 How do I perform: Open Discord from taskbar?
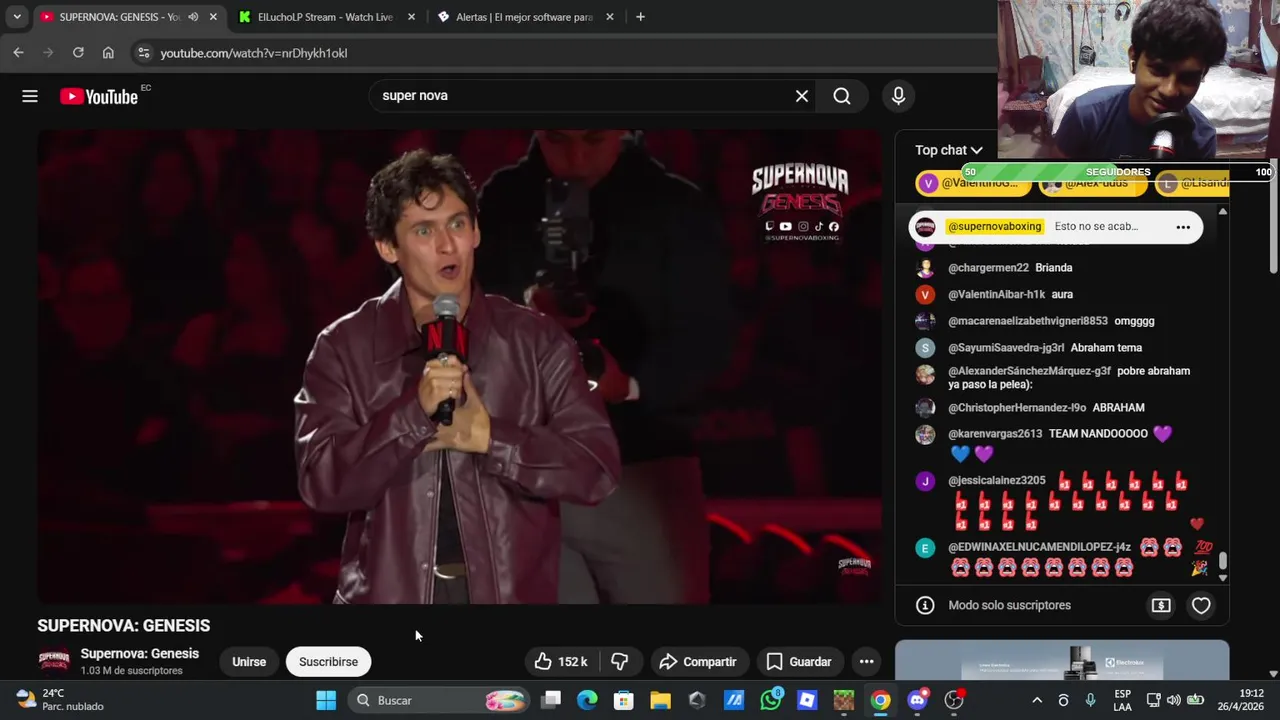tap(917, 700)
